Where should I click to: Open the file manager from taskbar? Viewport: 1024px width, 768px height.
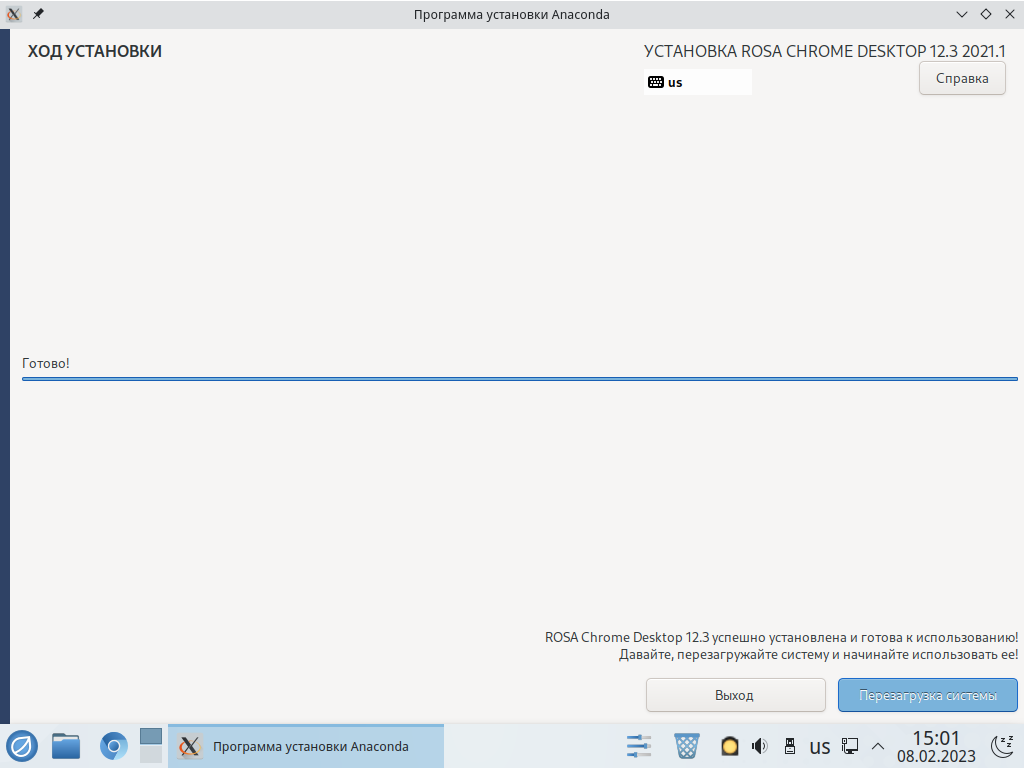[x=66, y=746]
